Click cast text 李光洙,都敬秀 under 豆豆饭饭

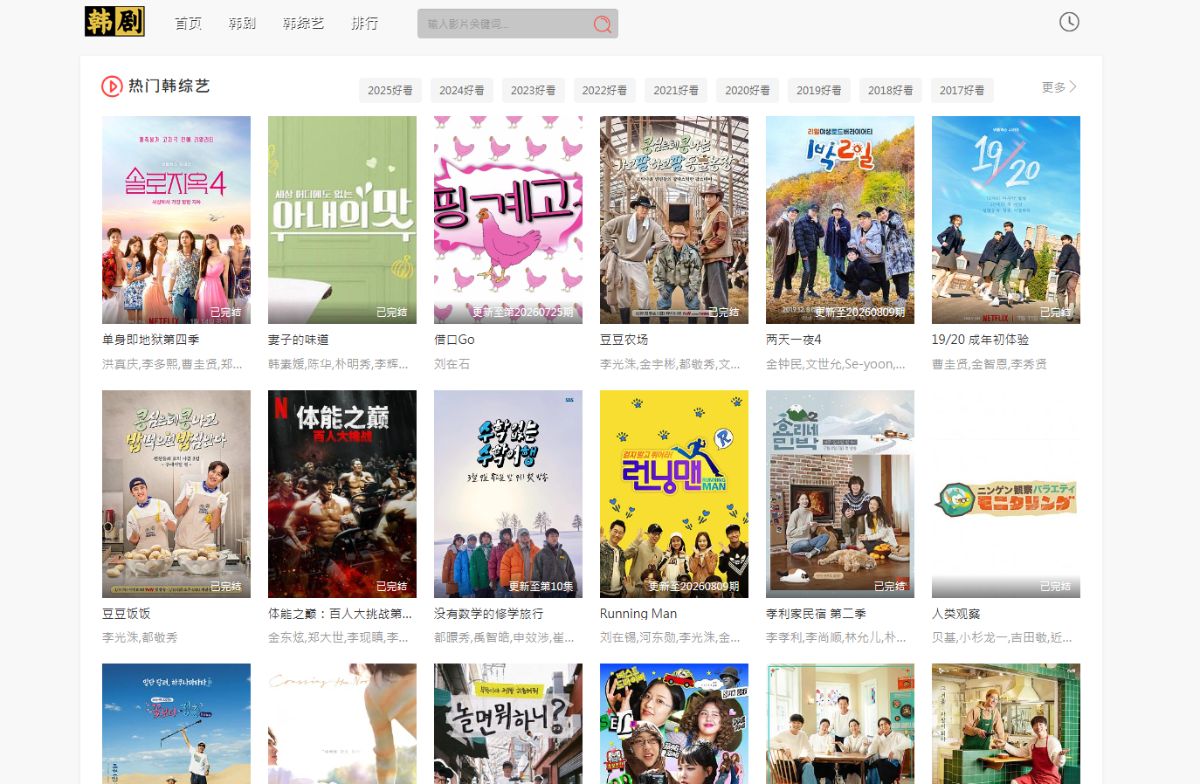tap(140, 637)
